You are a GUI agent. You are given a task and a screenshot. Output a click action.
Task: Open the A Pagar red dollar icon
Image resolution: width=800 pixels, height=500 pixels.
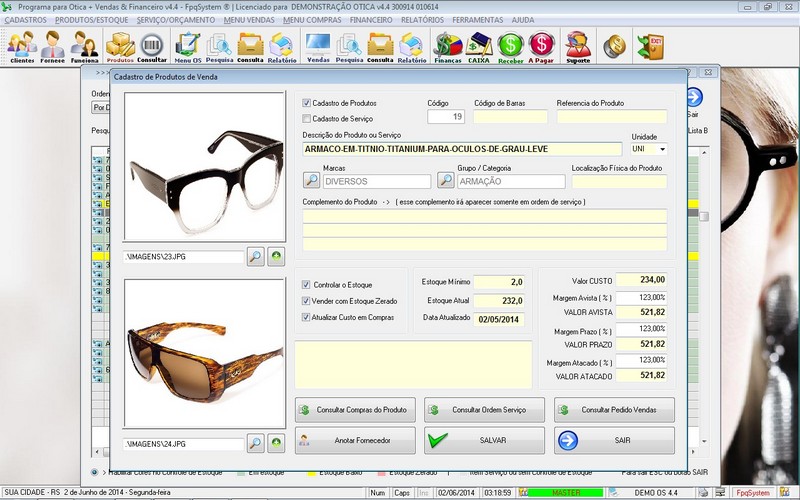[542, 46]
